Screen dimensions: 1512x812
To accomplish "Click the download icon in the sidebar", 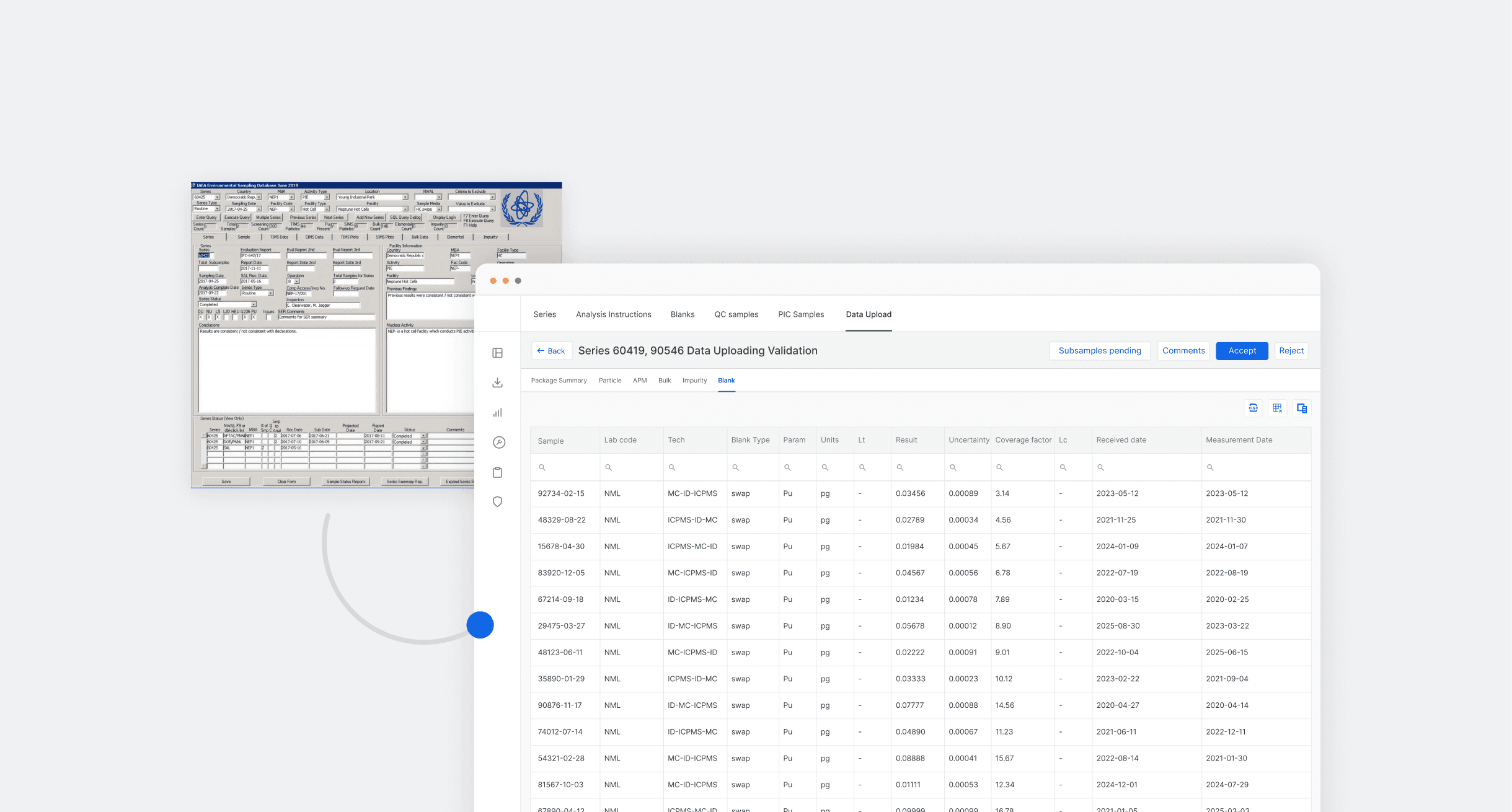I will pyautogui.click(x=497, y=382).
